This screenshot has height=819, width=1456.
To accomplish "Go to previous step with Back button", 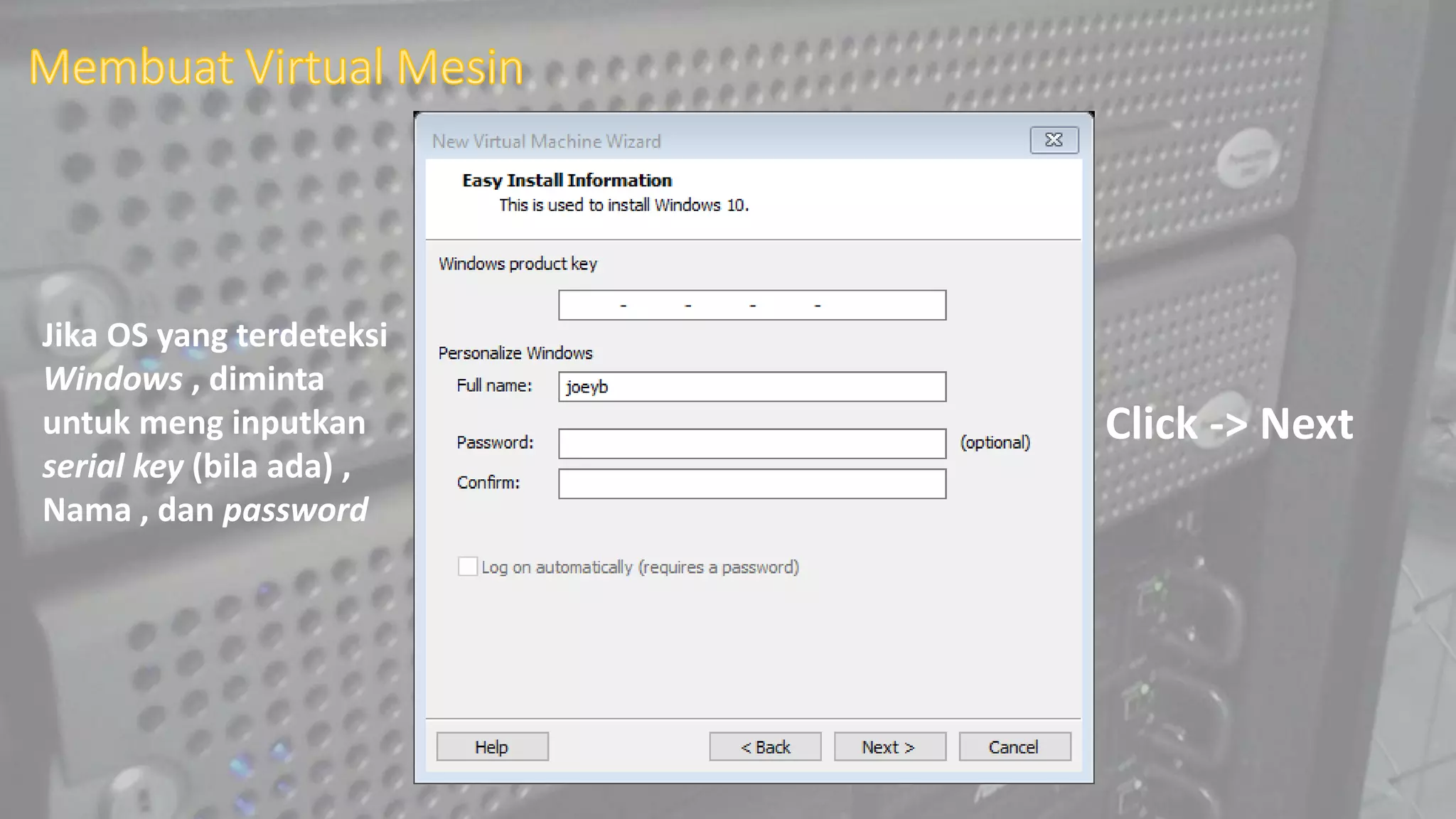I will coord(765,746).
